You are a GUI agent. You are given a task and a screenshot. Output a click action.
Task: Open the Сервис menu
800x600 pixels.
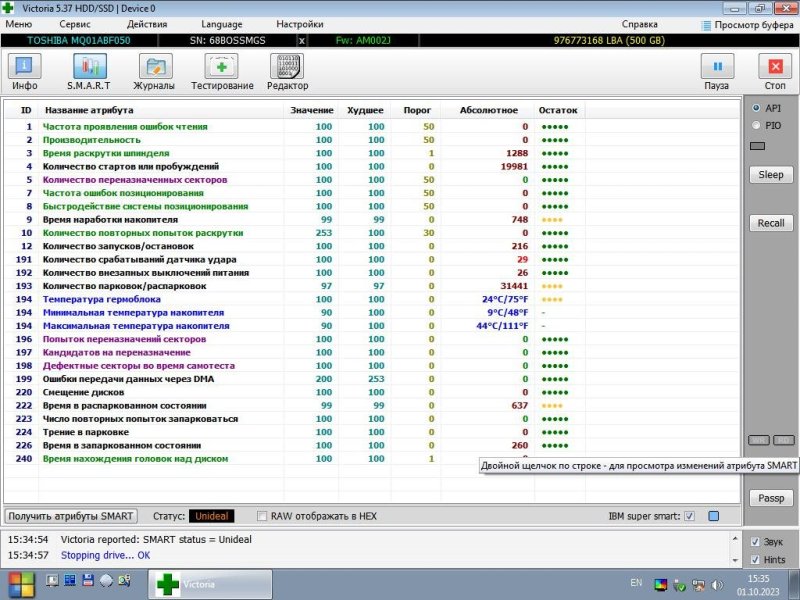[x=74, y=23]
